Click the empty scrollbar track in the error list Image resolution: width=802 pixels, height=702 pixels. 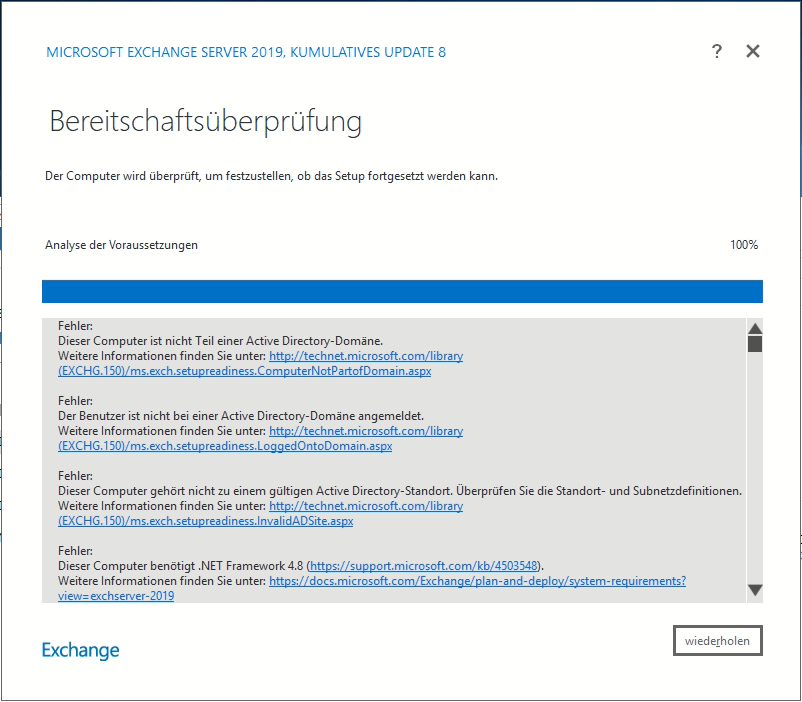pos(755,460)
